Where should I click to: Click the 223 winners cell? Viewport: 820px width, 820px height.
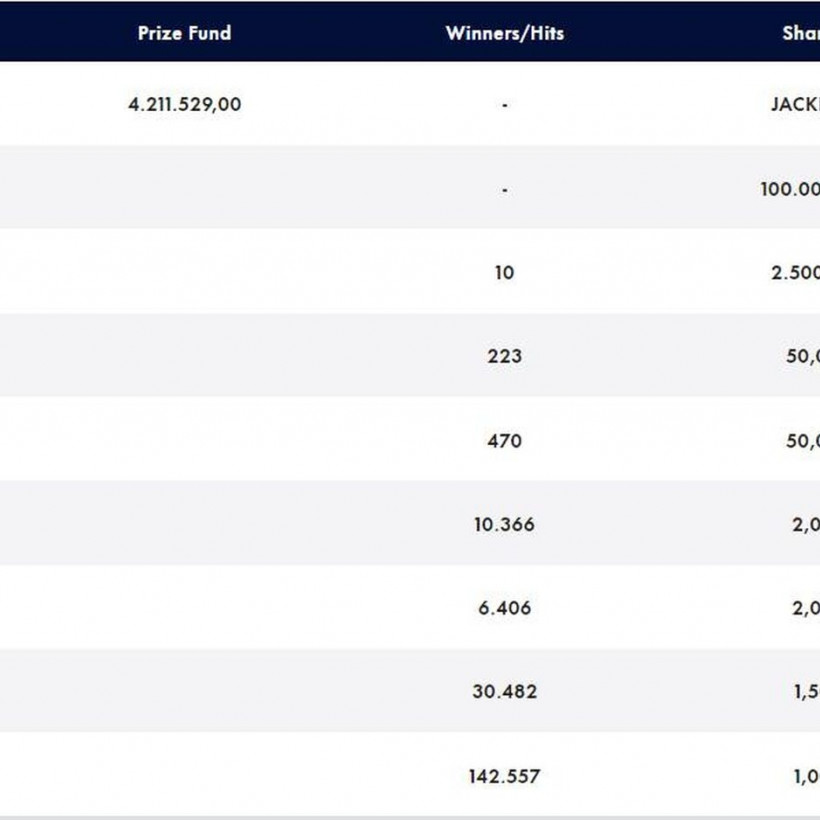pyautogui.click(x=504, y=356)
